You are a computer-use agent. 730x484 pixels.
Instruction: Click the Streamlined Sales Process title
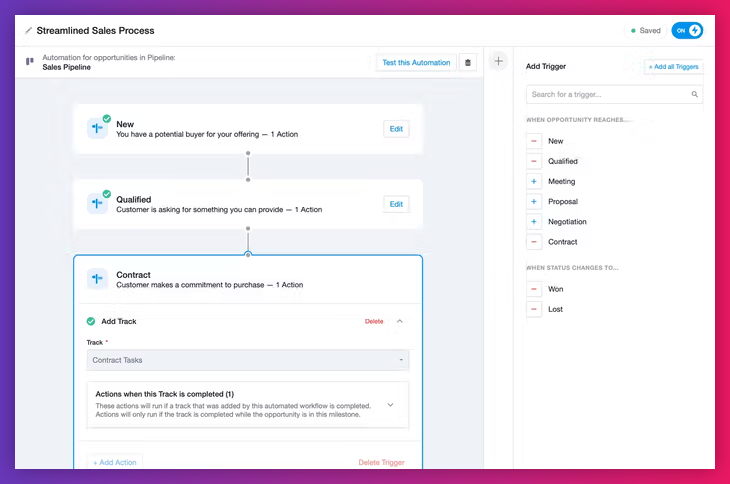pyautogui.click(x=95, y=31)
